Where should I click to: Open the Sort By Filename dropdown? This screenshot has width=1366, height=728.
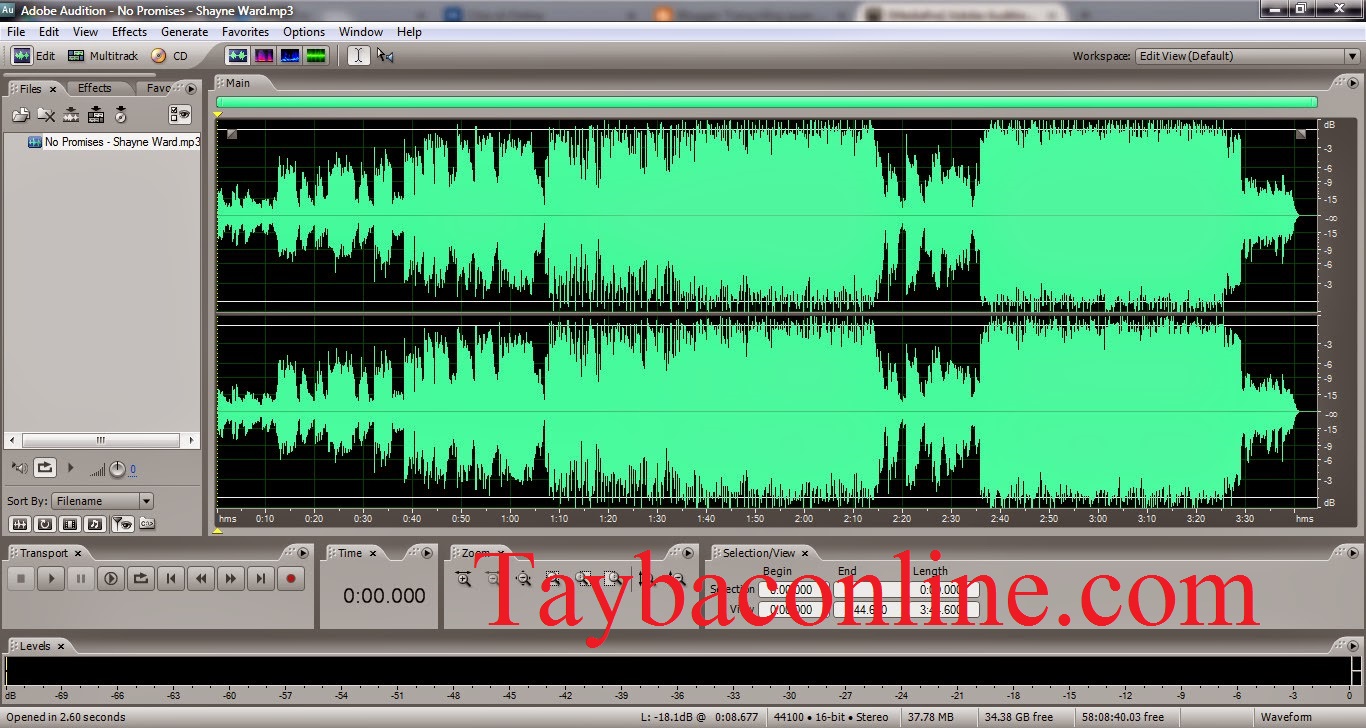pyautogui.click(x=103, y=501)
